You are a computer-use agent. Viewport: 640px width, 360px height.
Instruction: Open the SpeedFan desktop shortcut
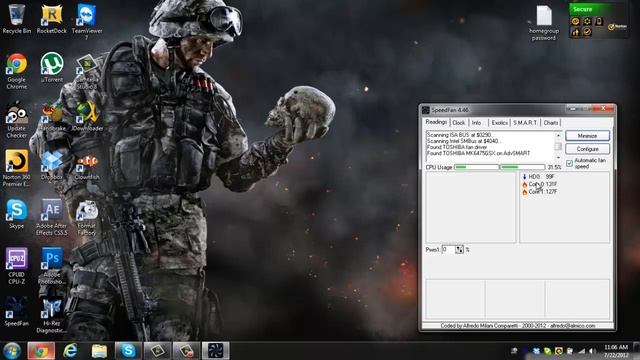point(16,312)
